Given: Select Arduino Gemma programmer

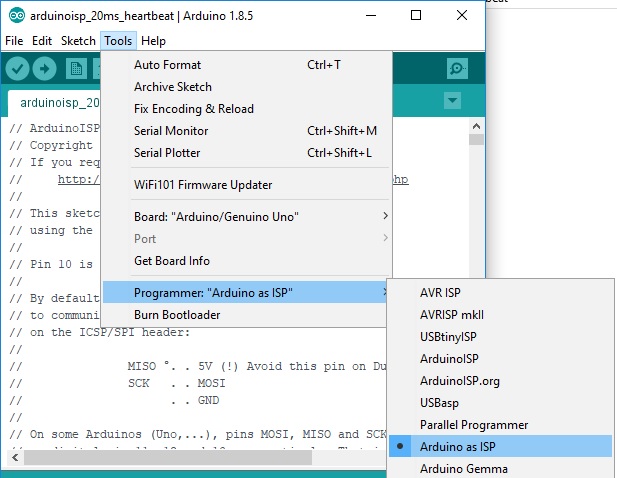Looking at the screenshot, I should pos(500,469).
